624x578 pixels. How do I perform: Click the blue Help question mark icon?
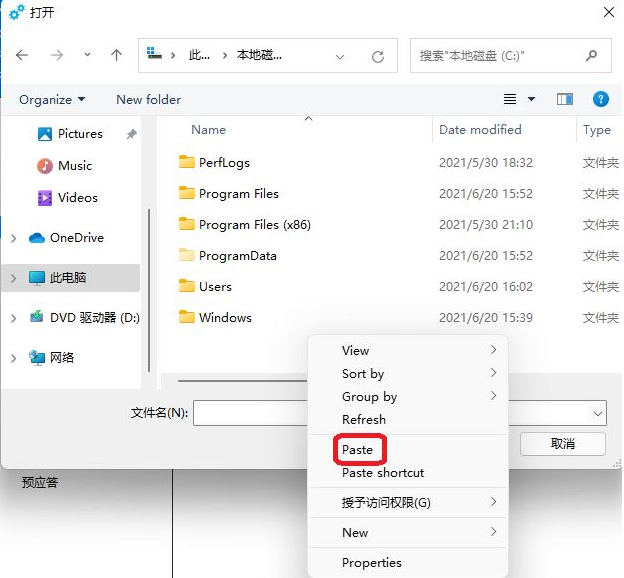pos(601,99)
